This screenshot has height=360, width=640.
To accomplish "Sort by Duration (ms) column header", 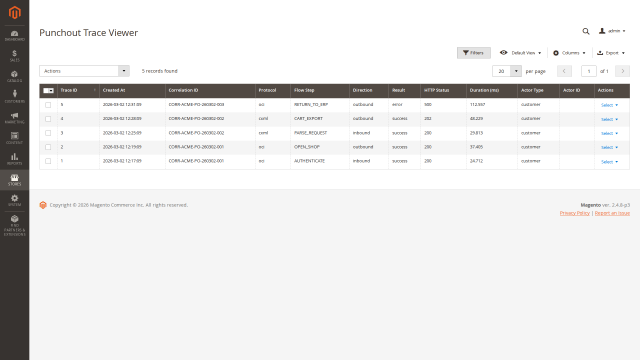I will [x=492, y=91].
